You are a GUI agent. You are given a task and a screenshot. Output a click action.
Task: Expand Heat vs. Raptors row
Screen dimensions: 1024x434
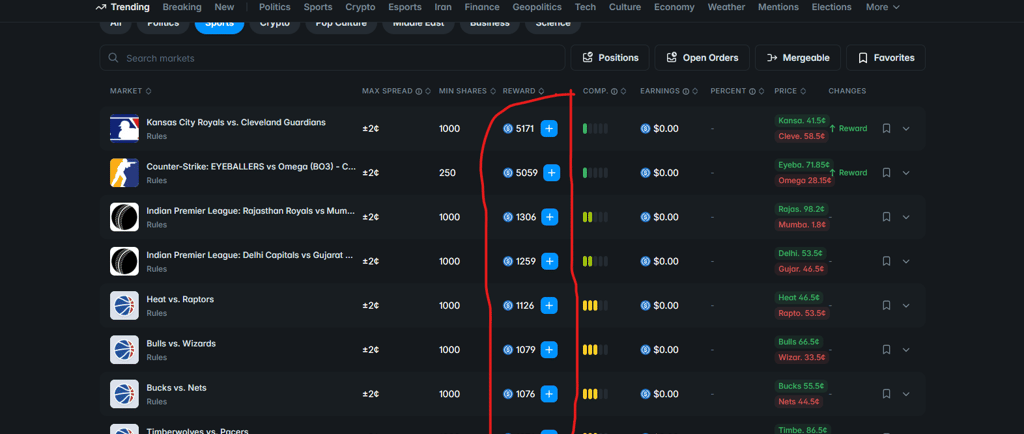906,305
